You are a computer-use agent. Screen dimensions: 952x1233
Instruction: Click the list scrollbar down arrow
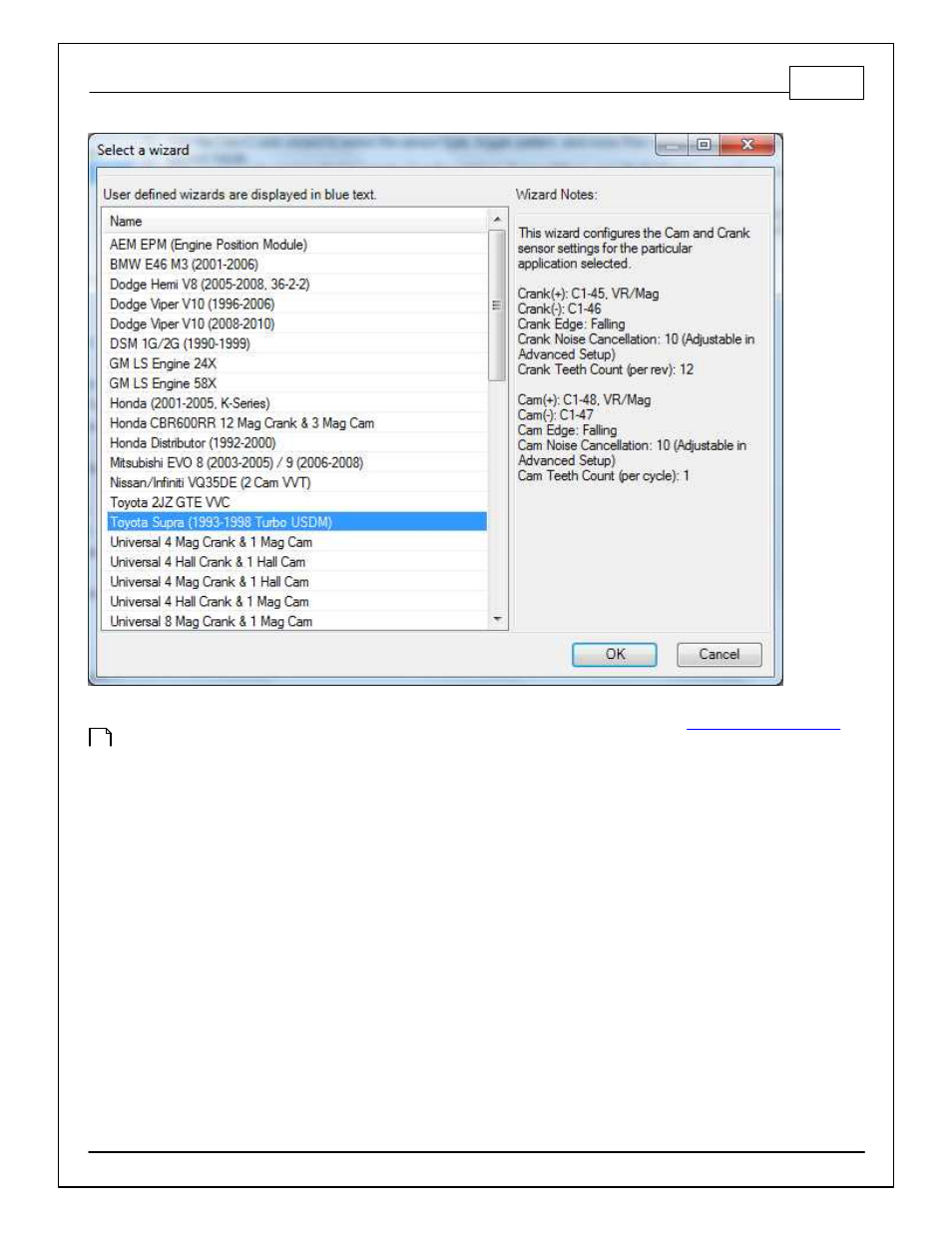[497, 620]
